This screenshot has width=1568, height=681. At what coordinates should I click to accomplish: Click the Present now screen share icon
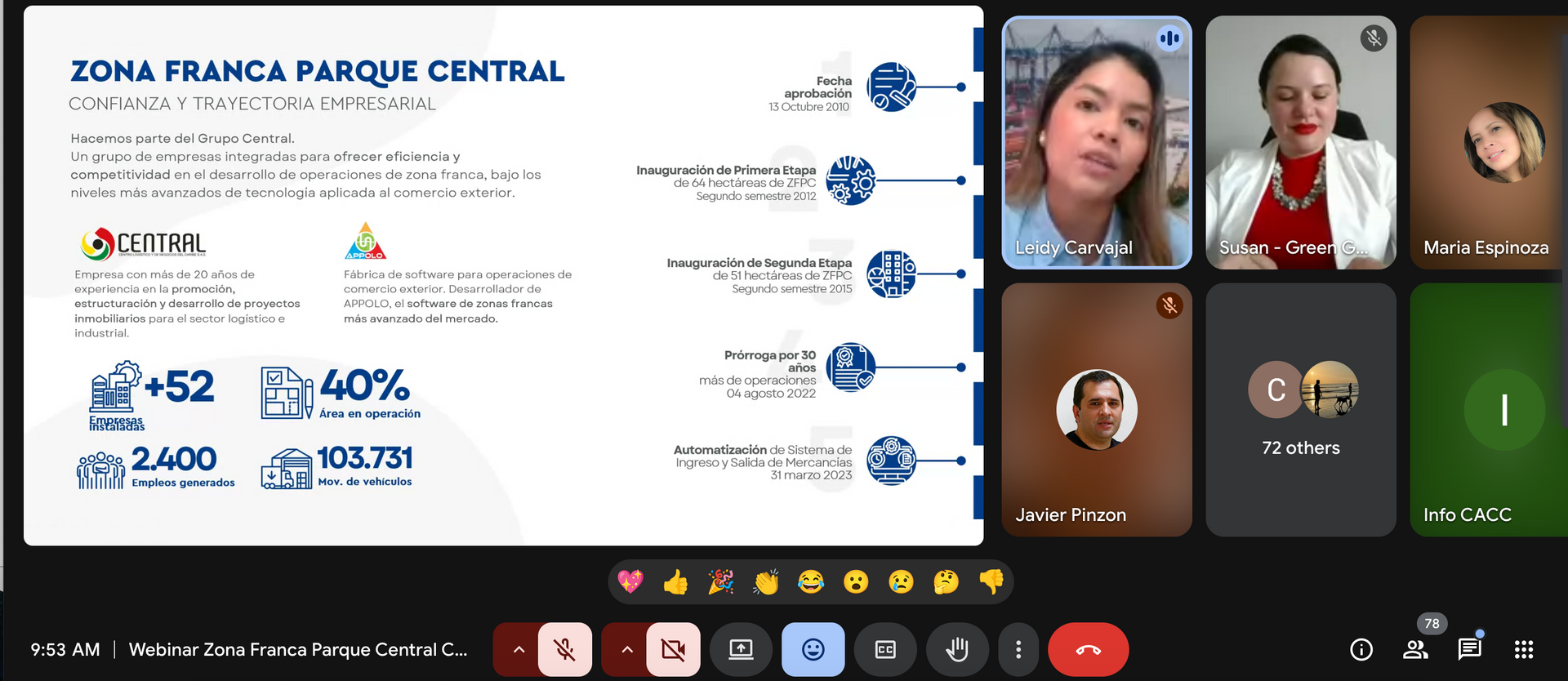pyautogui.click(x=741, y=650)
